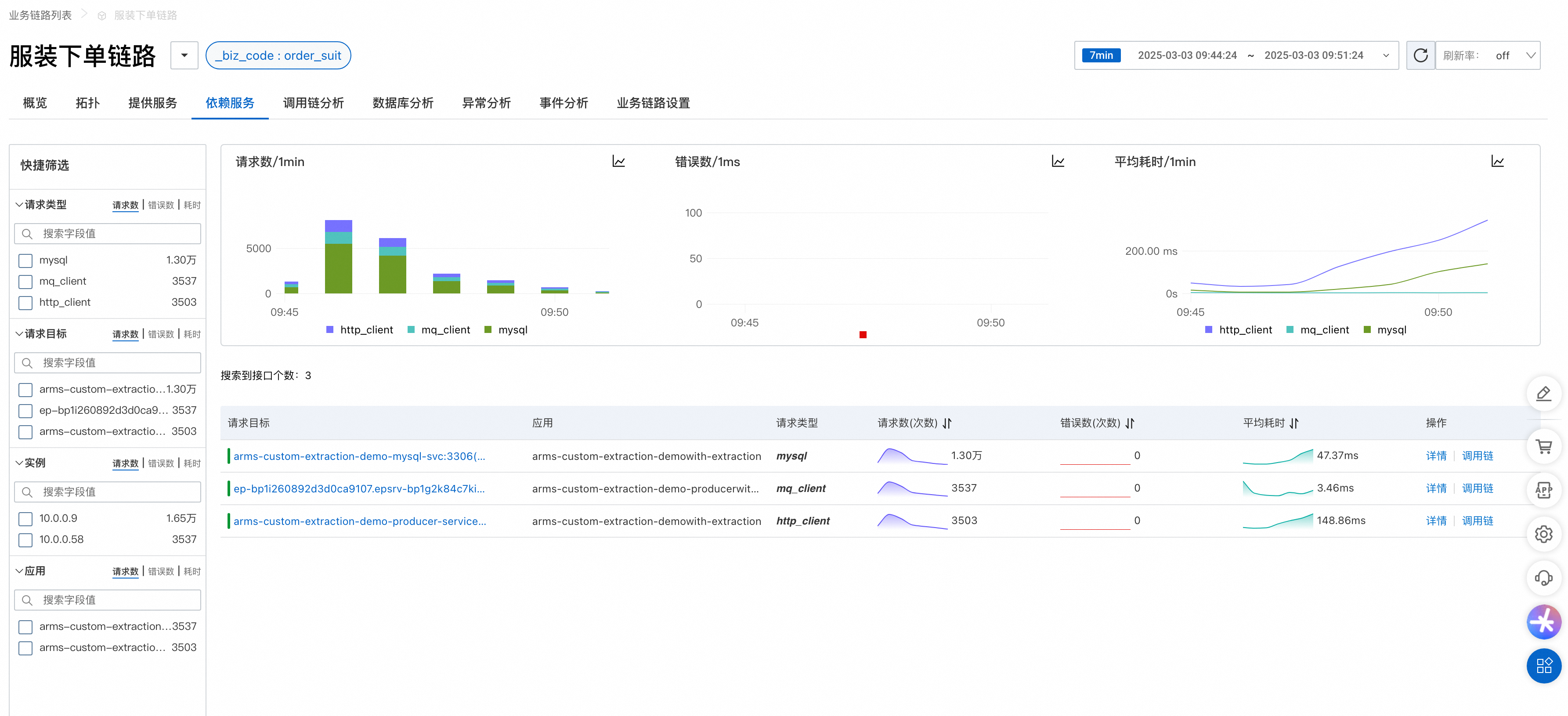Switch to the 异常分析 tab
The image size is (1568, 716).
(x=486, y=103)
